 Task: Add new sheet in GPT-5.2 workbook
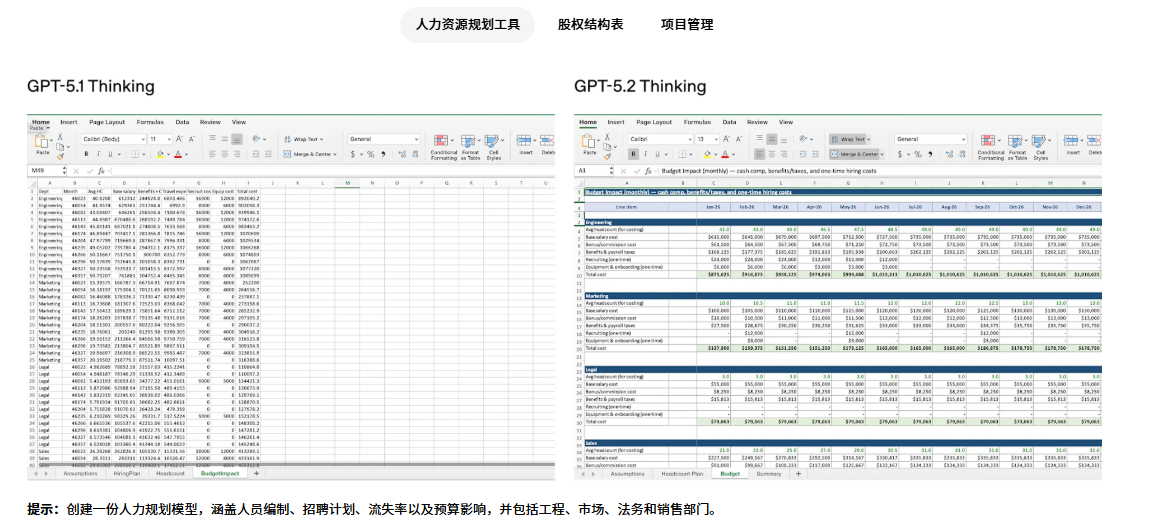pos(799,473)
